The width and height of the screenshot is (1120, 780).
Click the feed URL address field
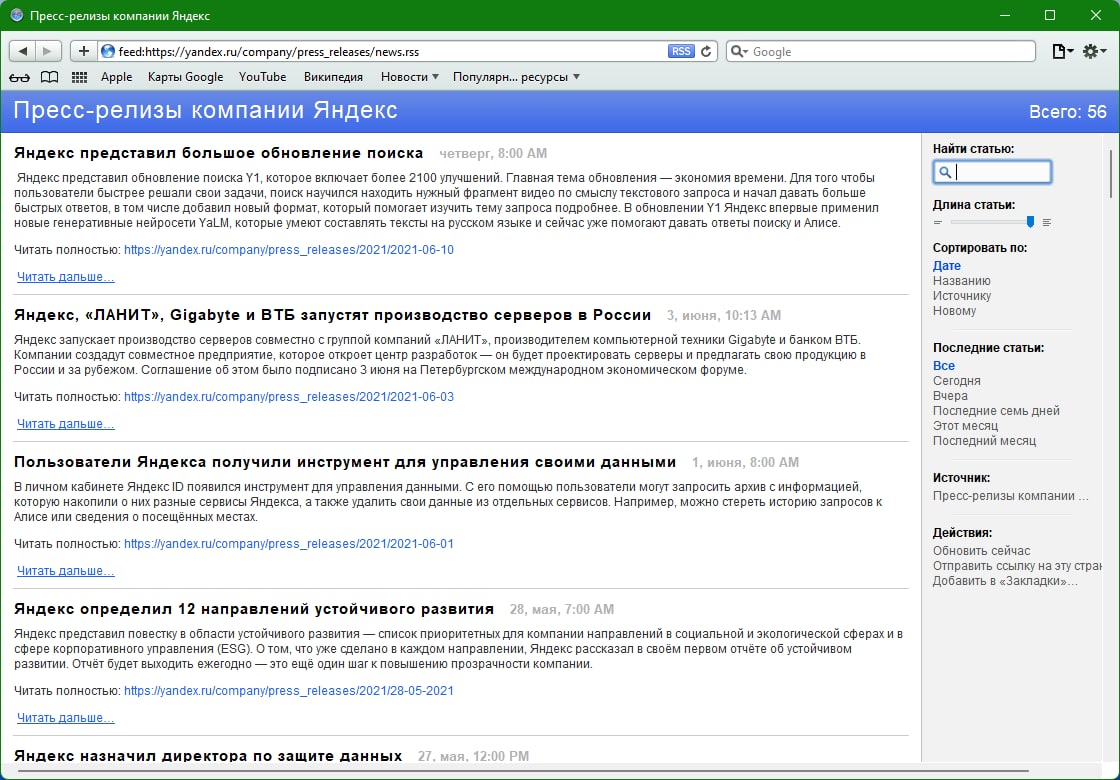[x=391, y=51]
